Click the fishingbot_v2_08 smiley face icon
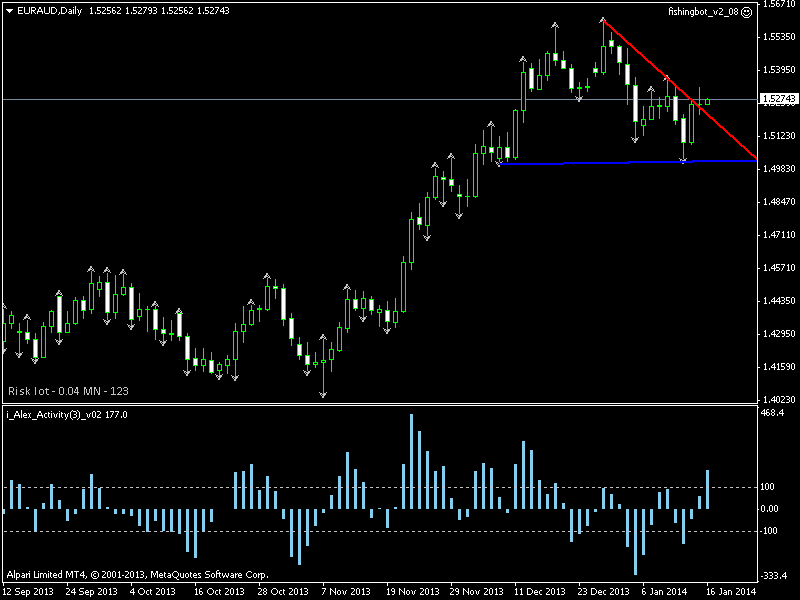The width and height of the screenshot is (800, 600). (x=746, y=12)
